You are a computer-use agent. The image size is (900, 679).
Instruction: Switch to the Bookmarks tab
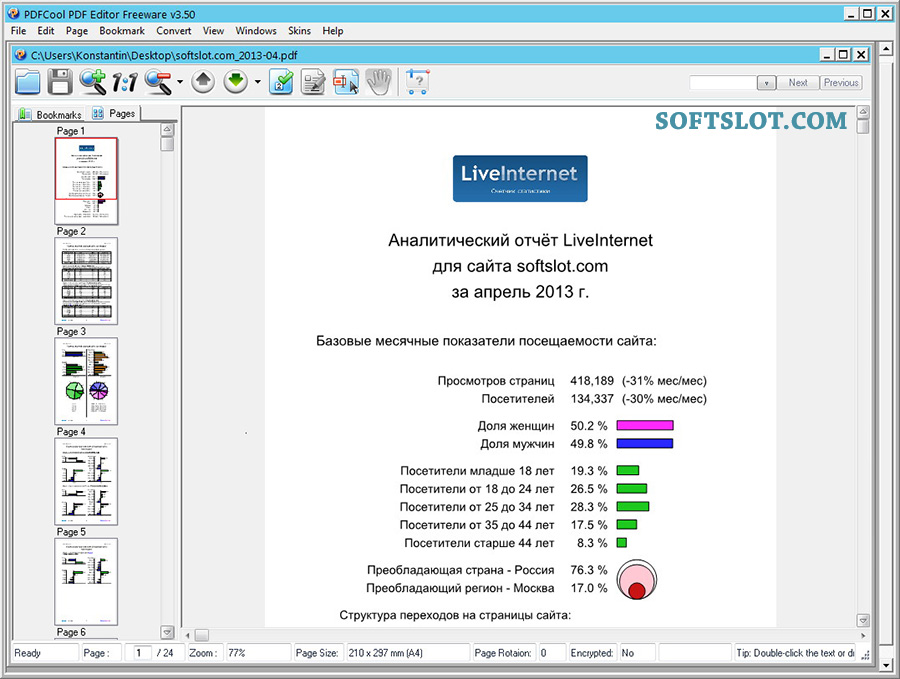click(x=51, y=114)
